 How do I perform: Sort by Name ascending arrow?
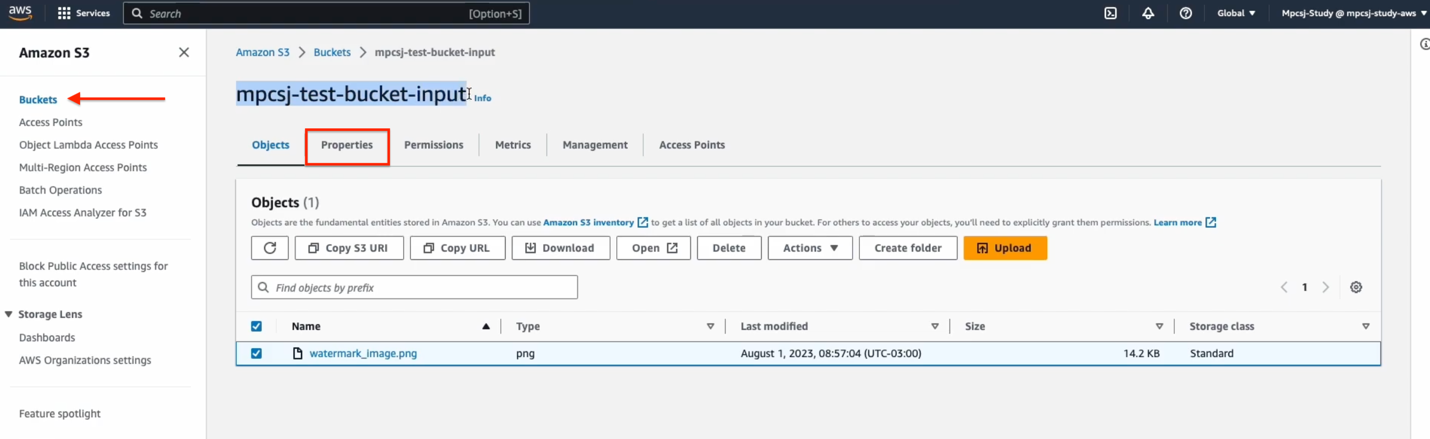tap(486, 326)
